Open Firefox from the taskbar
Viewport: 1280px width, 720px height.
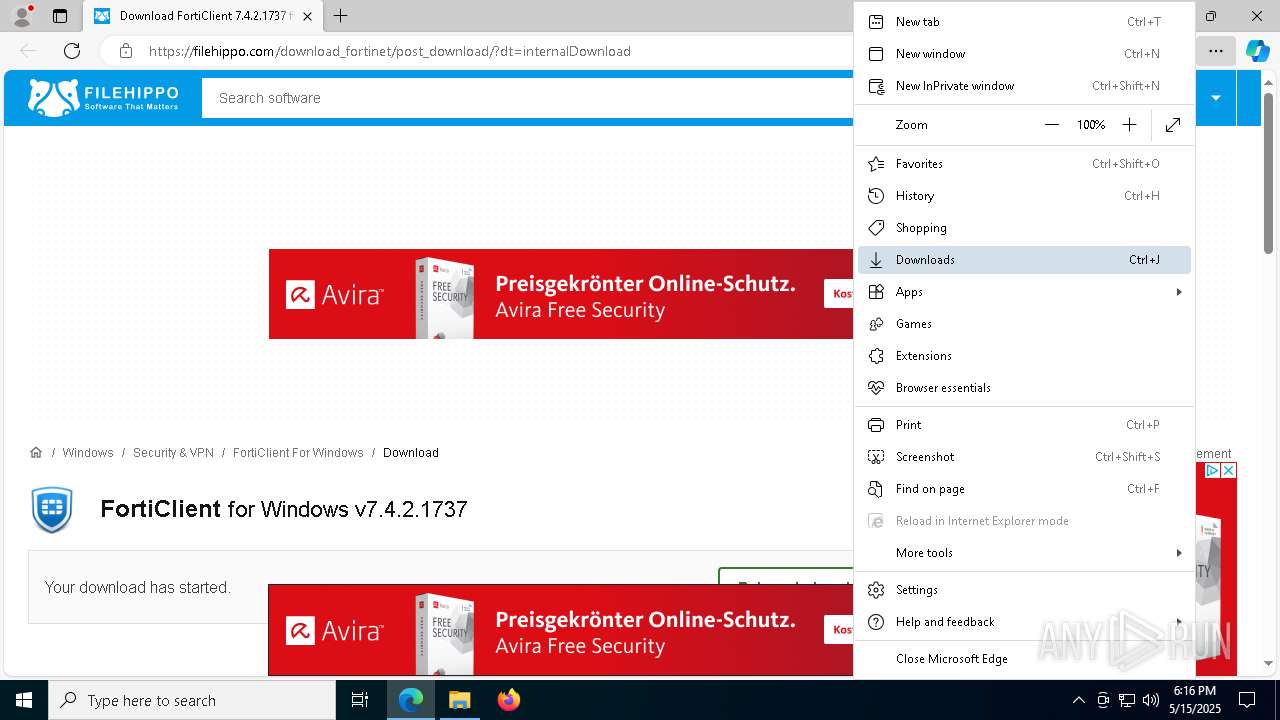[x=508, y=700]
